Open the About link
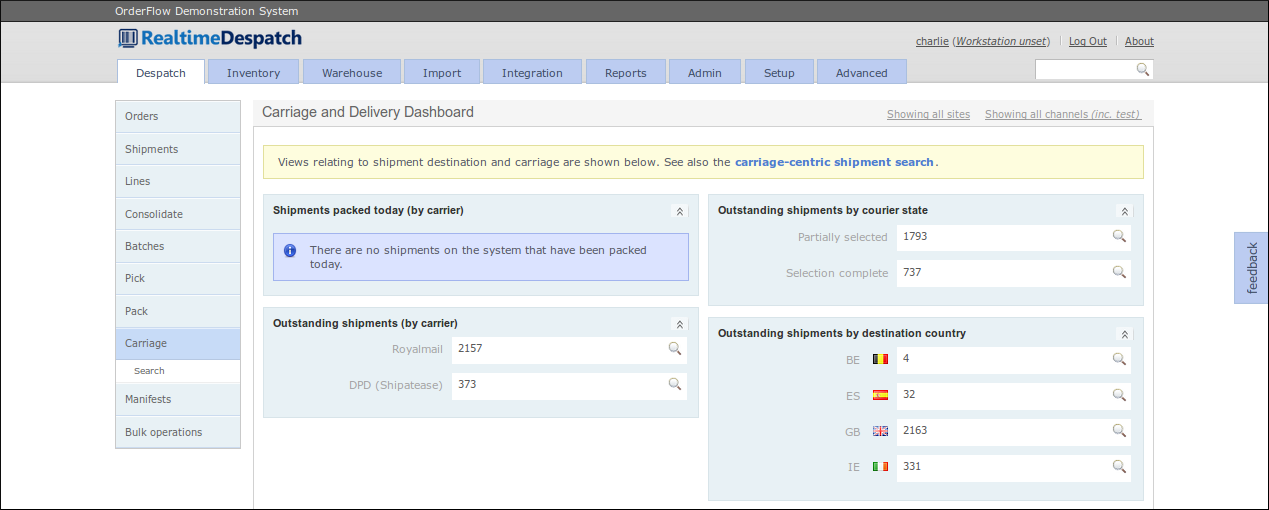 pyautogui.click(x=1139, y=41)
